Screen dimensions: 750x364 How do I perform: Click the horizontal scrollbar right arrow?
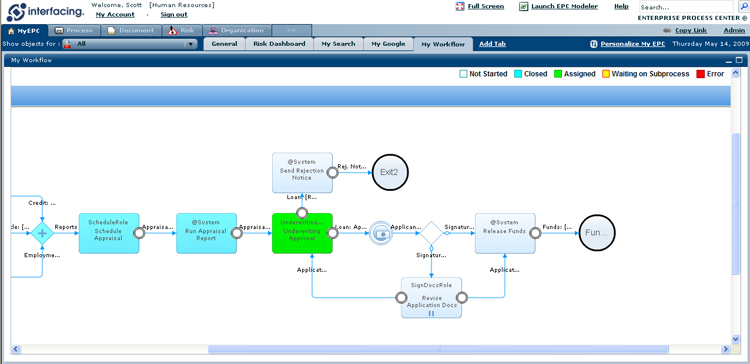(x=725, y=350)
